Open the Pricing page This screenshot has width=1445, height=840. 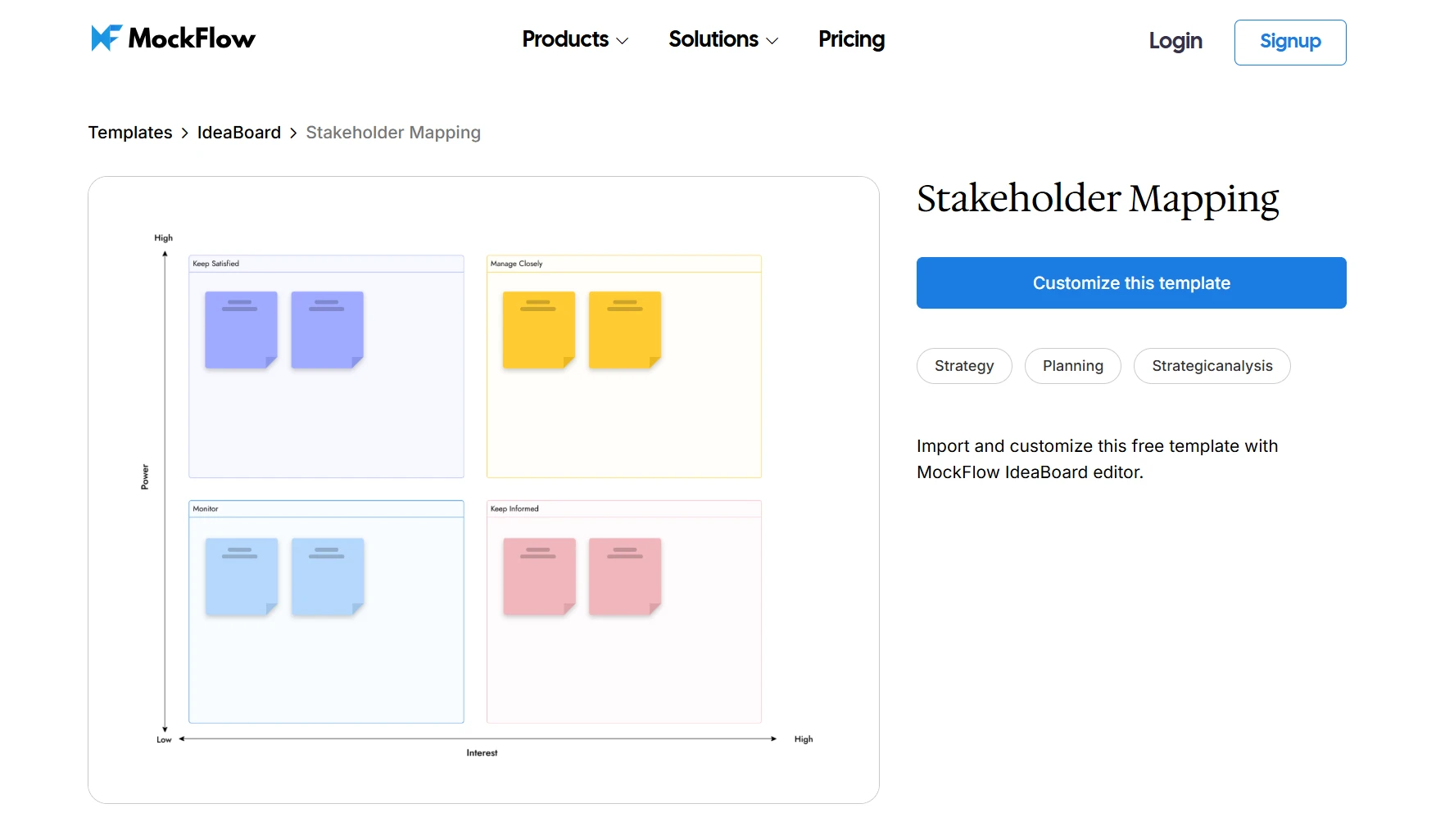(x=850, y=38)
